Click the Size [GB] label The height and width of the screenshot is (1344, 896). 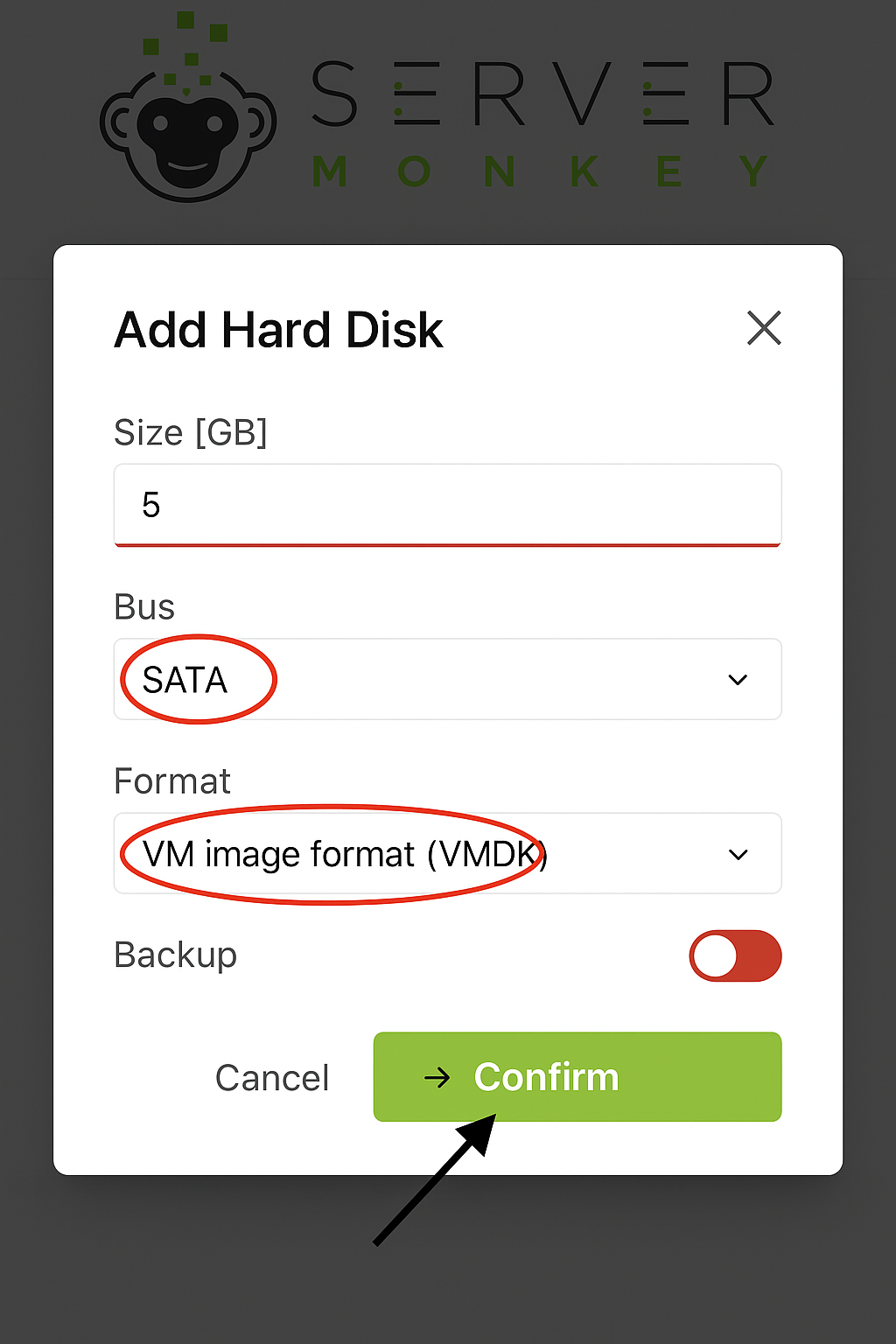point(191,432)
